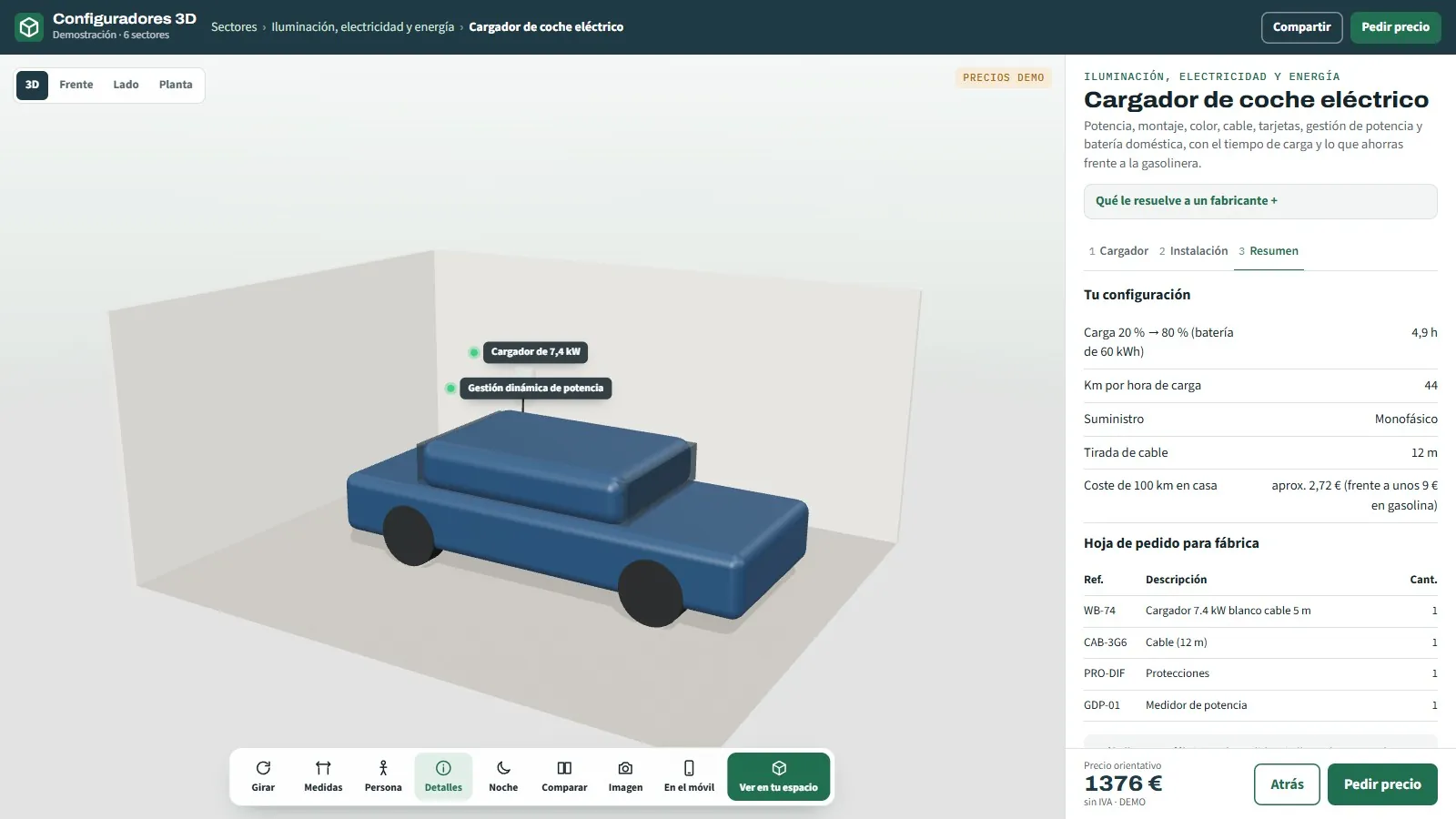Switch to the Lado view
The height and width of the screenshot is (819, 1456).
tap(126, 85)
